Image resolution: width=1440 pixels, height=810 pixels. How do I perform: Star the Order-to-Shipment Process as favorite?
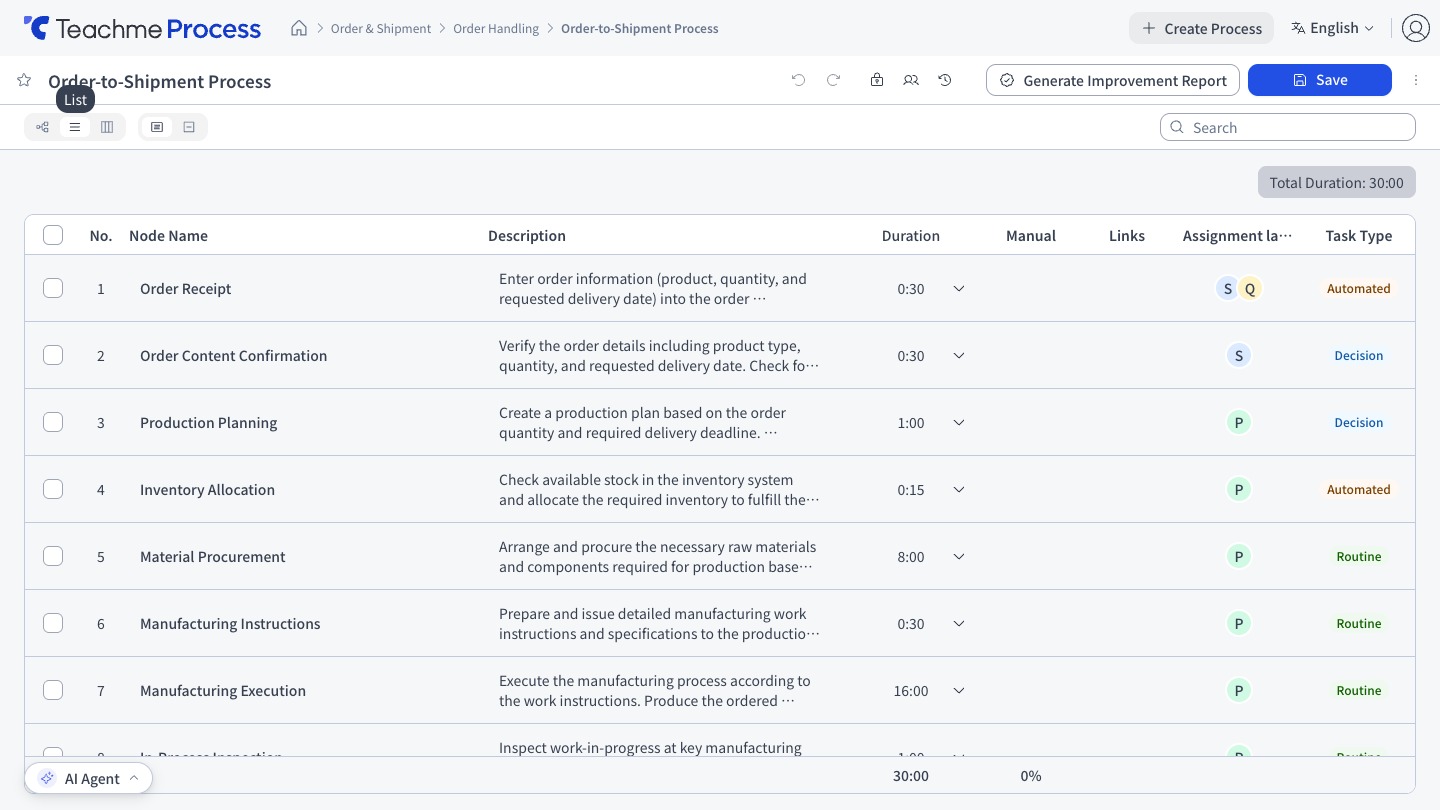tap(24, 80)
